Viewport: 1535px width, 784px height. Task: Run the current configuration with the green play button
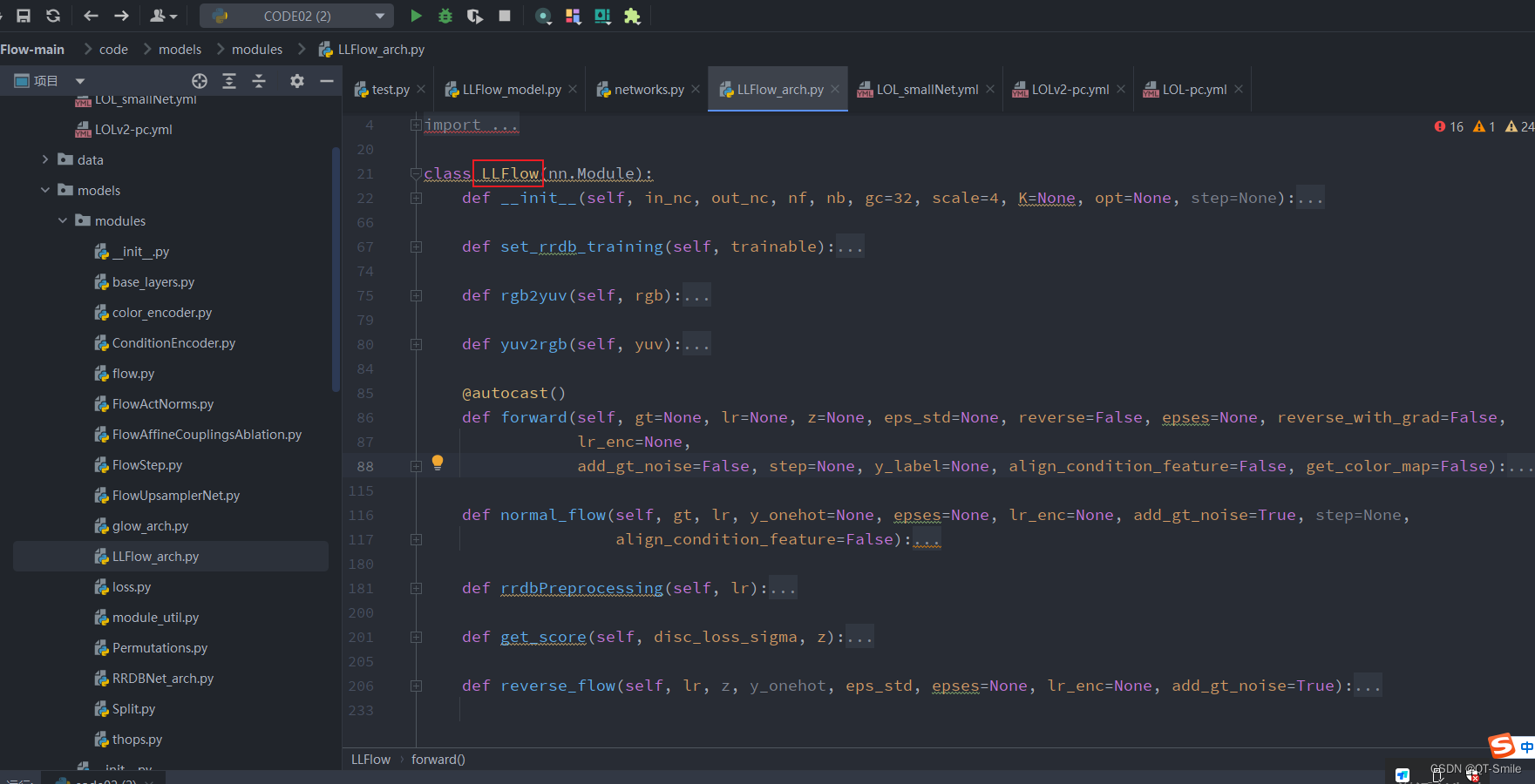(x=416, y=16)
